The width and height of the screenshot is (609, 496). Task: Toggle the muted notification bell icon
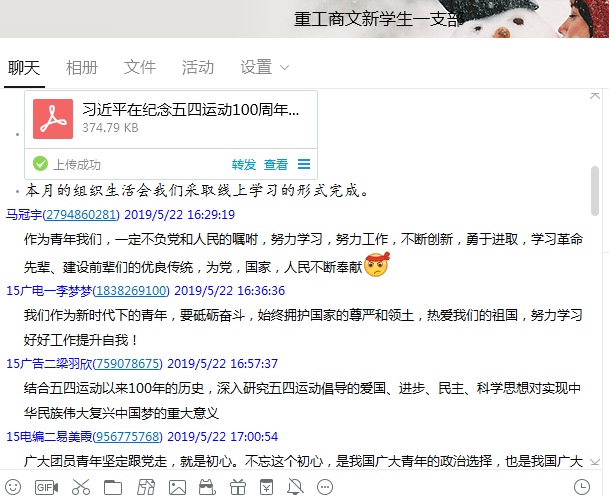[295, 487]
